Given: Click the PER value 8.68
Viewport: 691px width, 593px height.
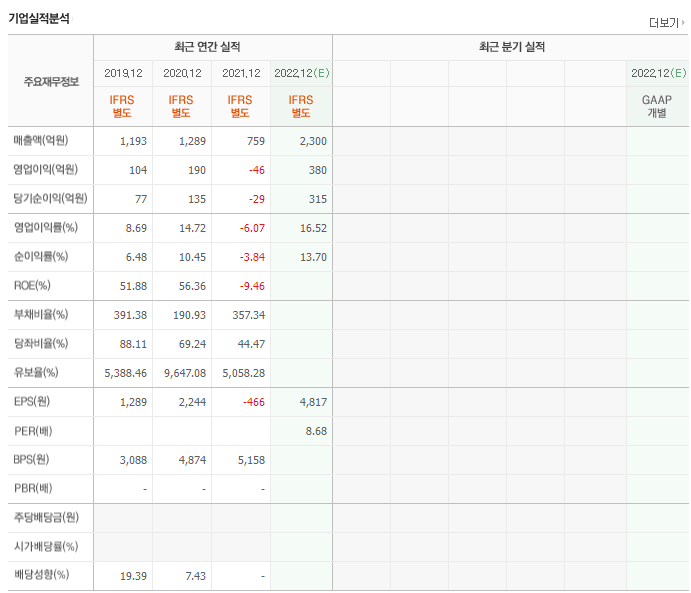Looking at the screenshot, I should point(316,431).
